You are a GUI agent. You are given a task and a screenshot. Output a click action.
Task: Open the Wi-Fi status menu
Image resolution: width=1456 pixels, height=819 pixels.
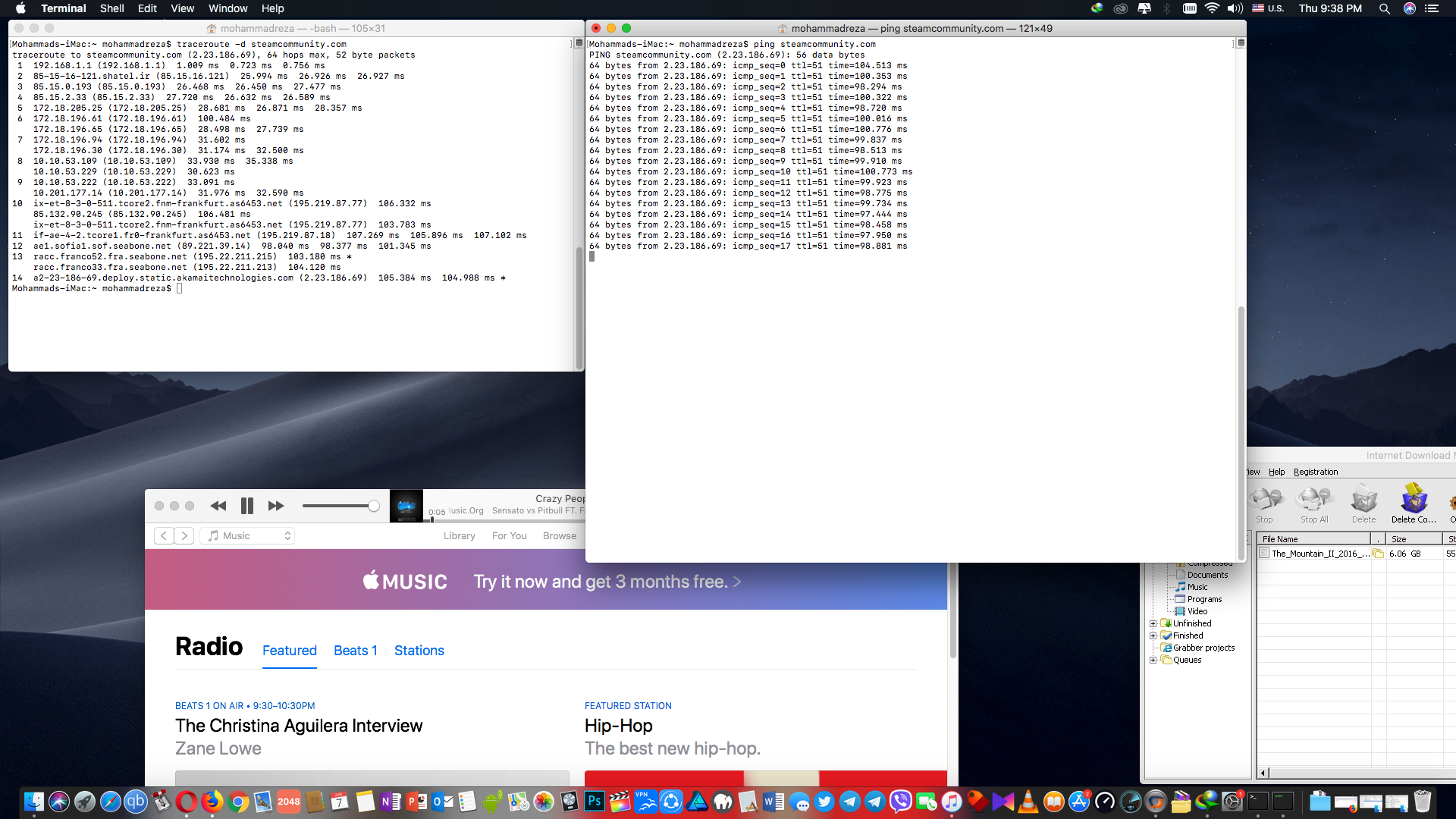click(x=1212, y=8)
